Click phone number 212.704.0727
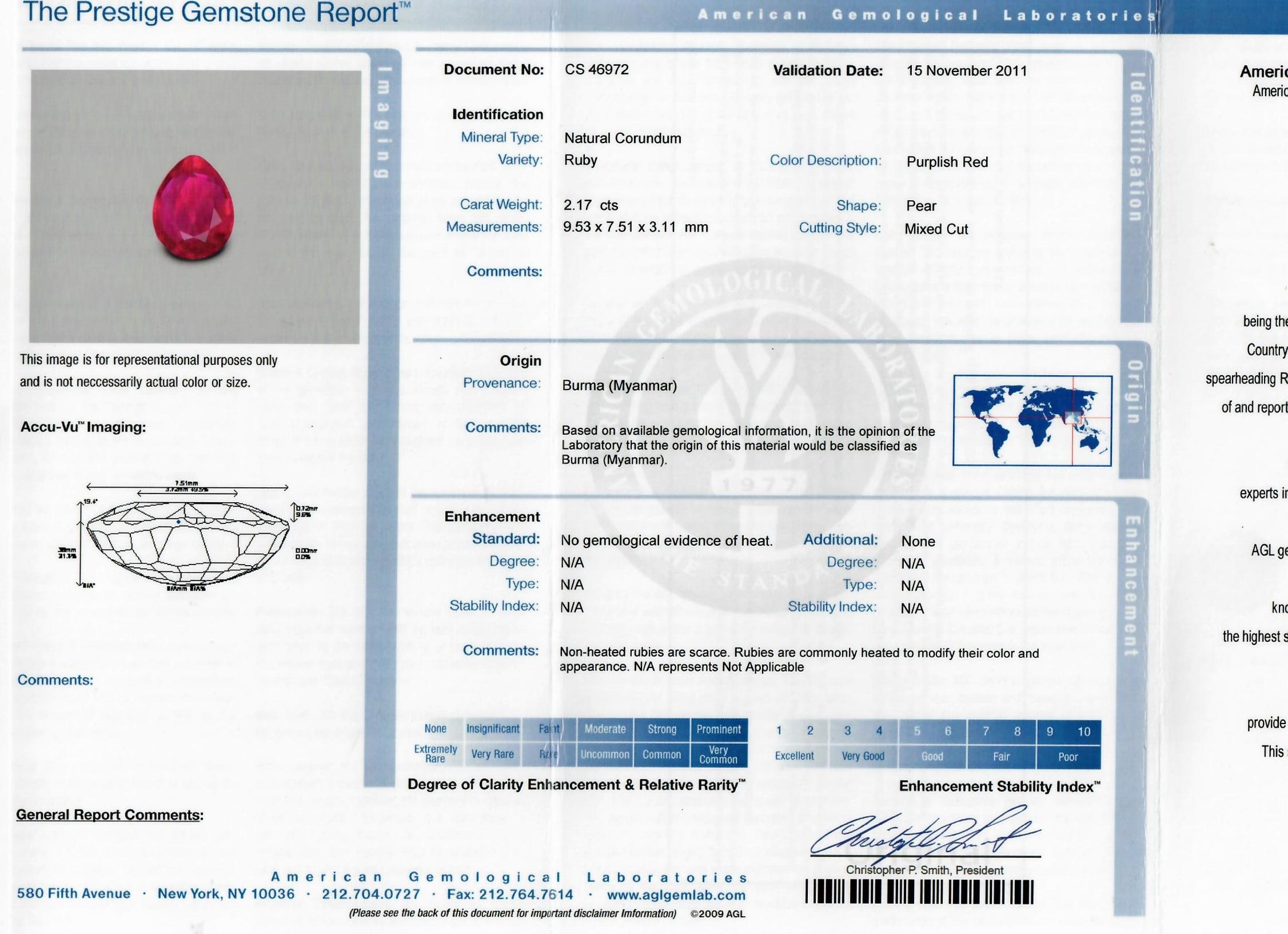Viewport: 1288px width, 934px height. [x=370, y=894]
